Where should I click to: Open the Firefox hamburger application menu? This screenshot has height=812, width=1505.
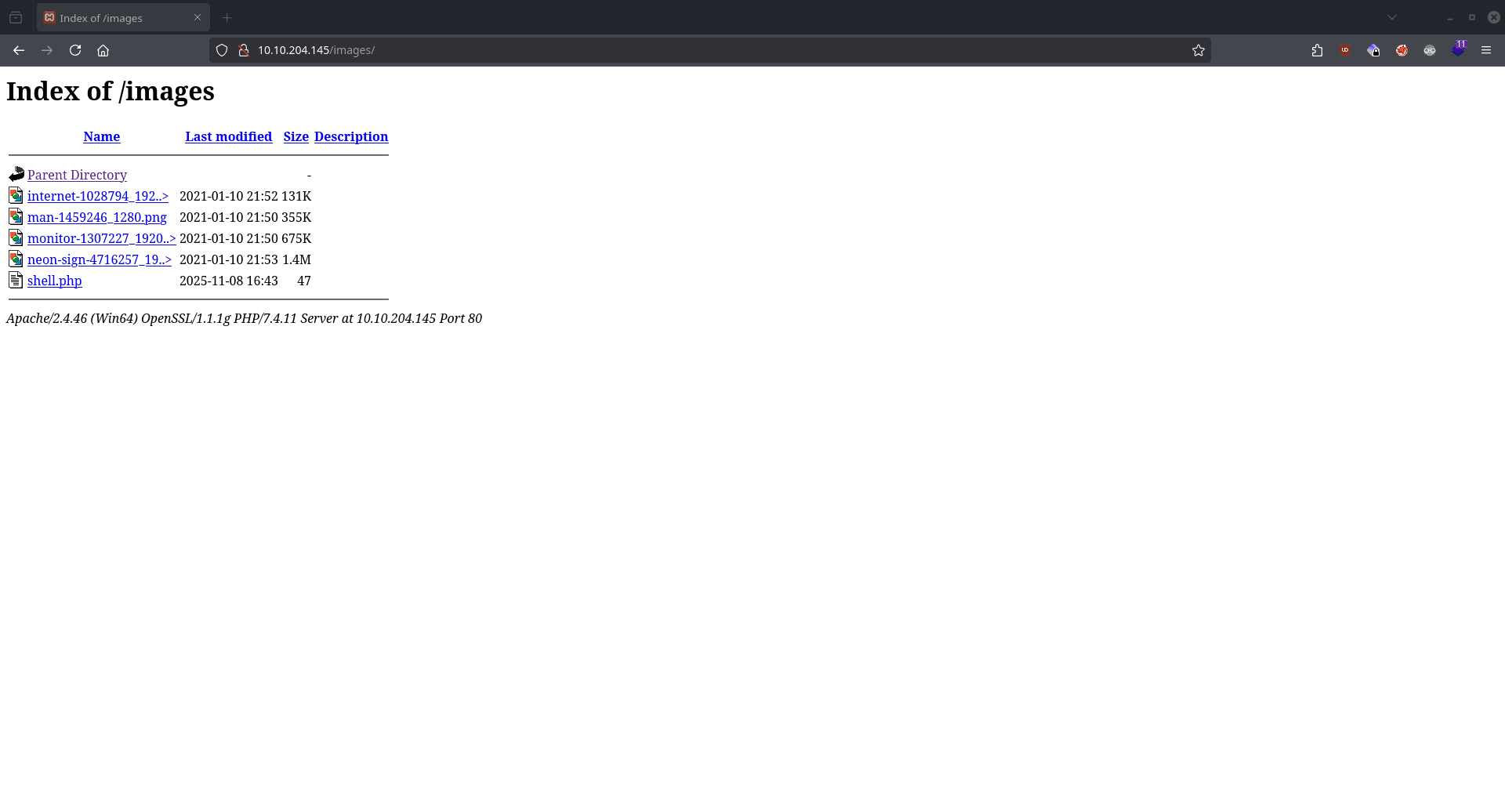1486,50
